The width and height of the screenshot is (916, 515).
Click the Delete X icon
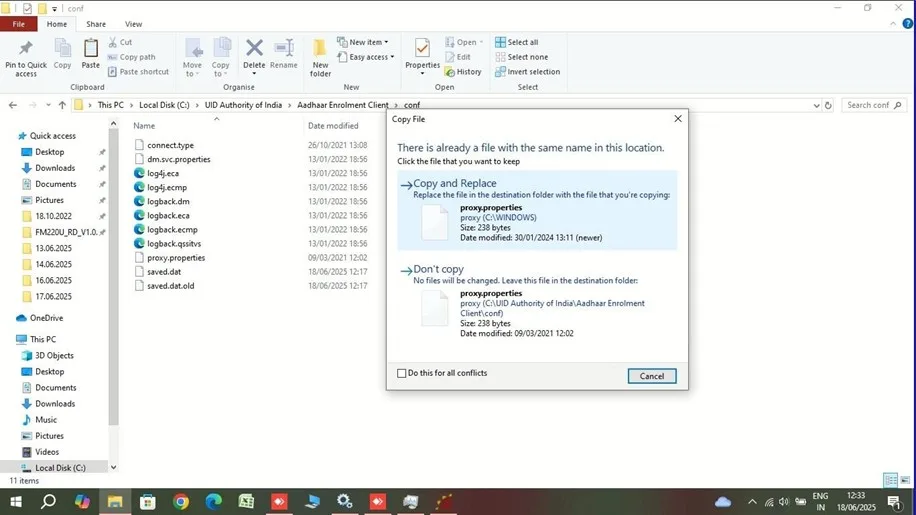point(254,47)
